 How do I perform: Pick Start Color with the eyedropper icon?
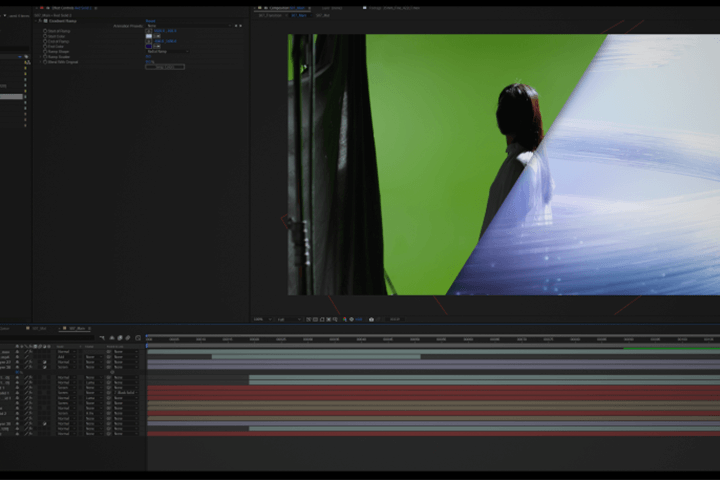pos(158,36)
